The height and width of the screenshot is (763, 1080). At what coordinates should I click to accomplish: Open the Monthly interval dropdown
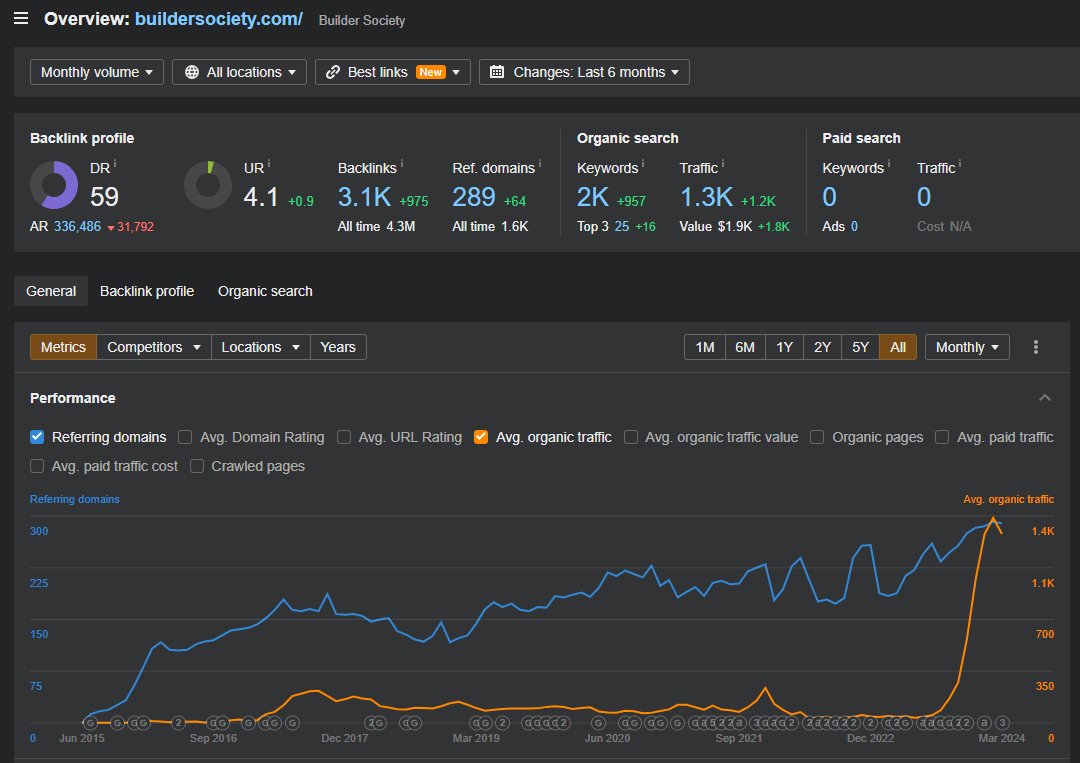(x=967, y=347)
